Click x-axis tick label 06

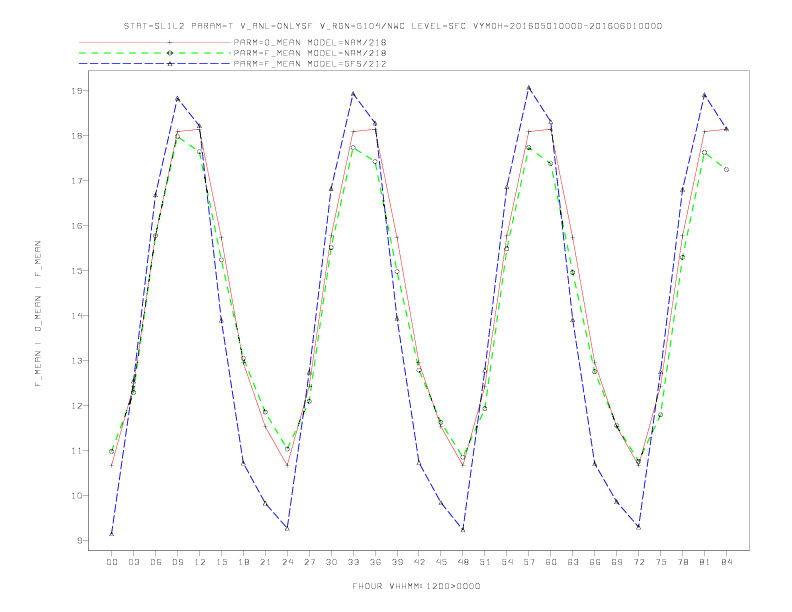(156, 562)
